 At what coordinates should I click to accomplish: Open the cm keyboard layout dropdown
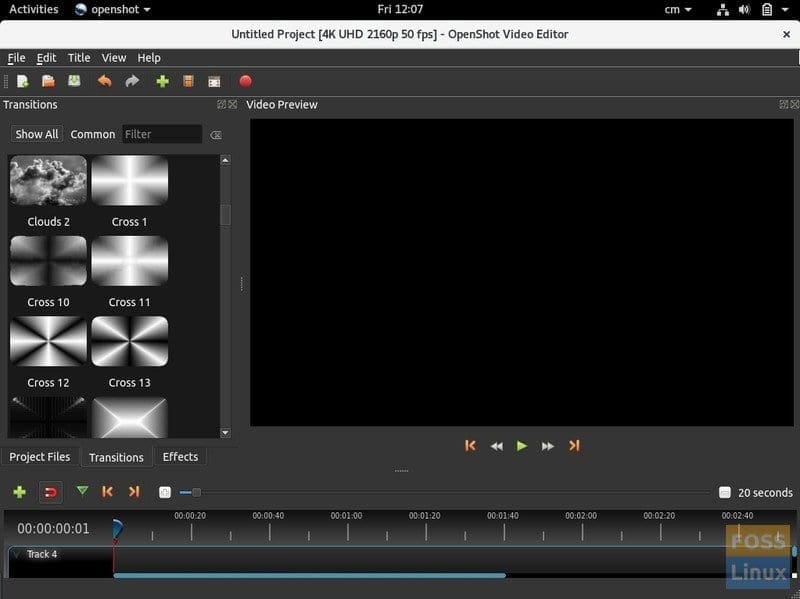678,9
